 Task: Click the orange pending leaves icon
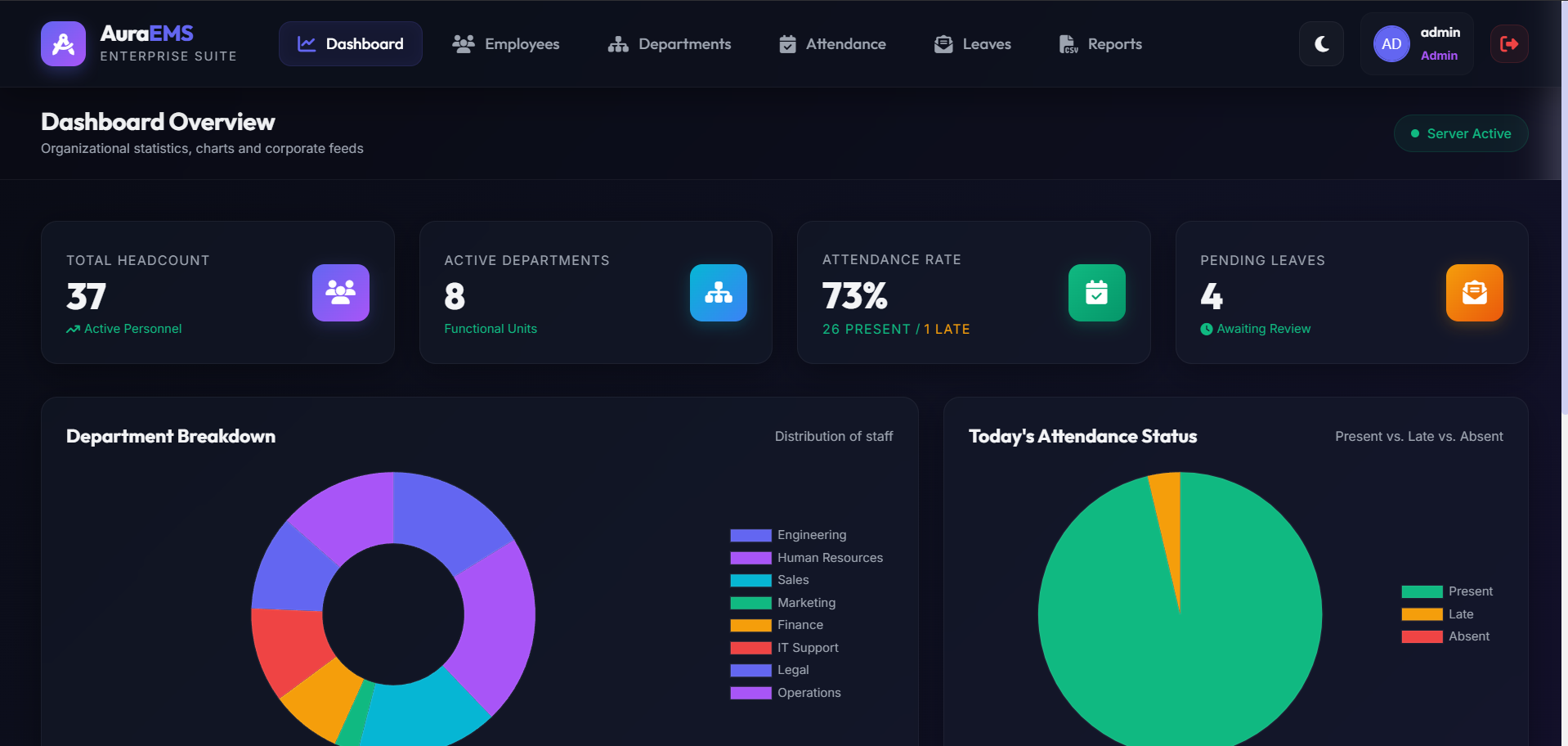[x=1475, y=293]
